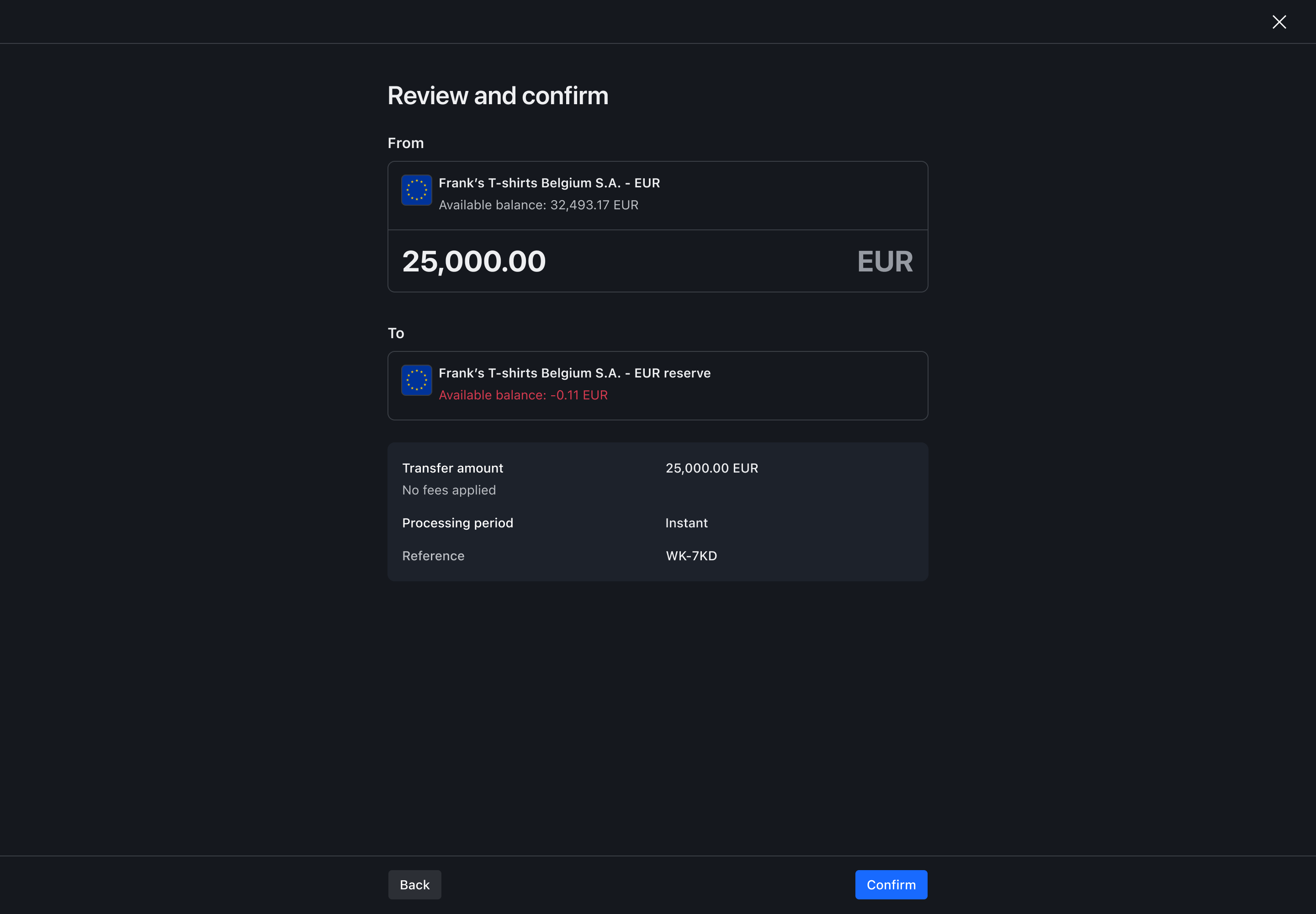Click the 'Reference' label
The width and height of the screenshot is (1316, 914).
(x=433, y=556)
